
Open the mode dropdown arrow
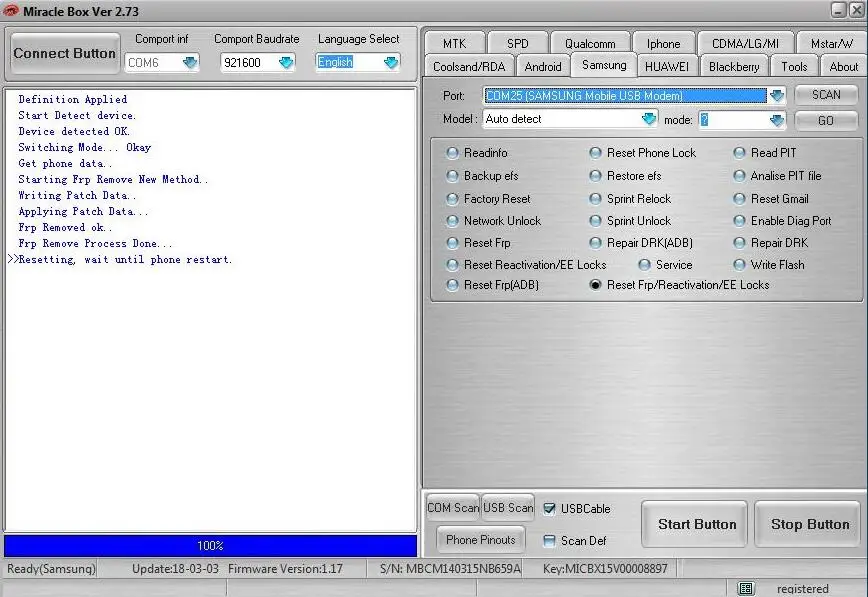coord(777,120)
